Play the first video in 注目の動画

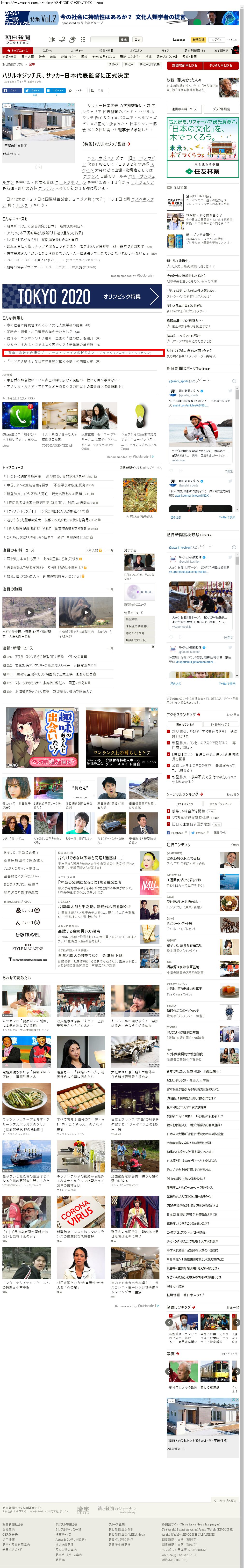(x=29, y=612)
